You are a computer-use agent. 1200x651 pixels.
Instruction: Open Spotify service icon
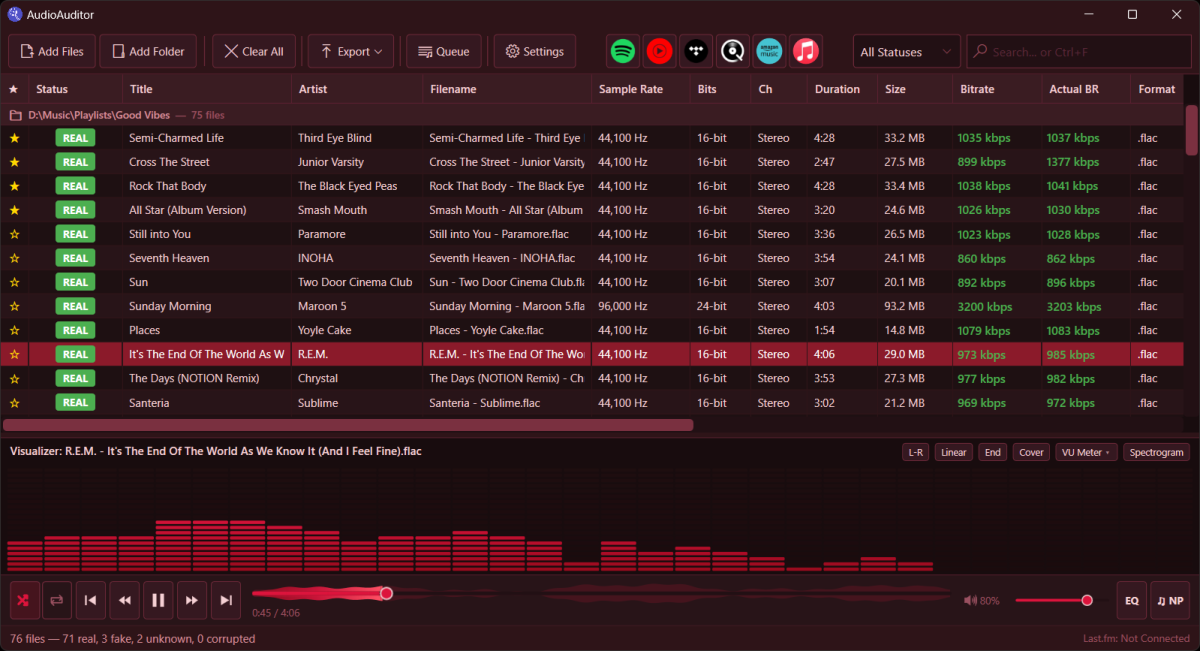623,51
